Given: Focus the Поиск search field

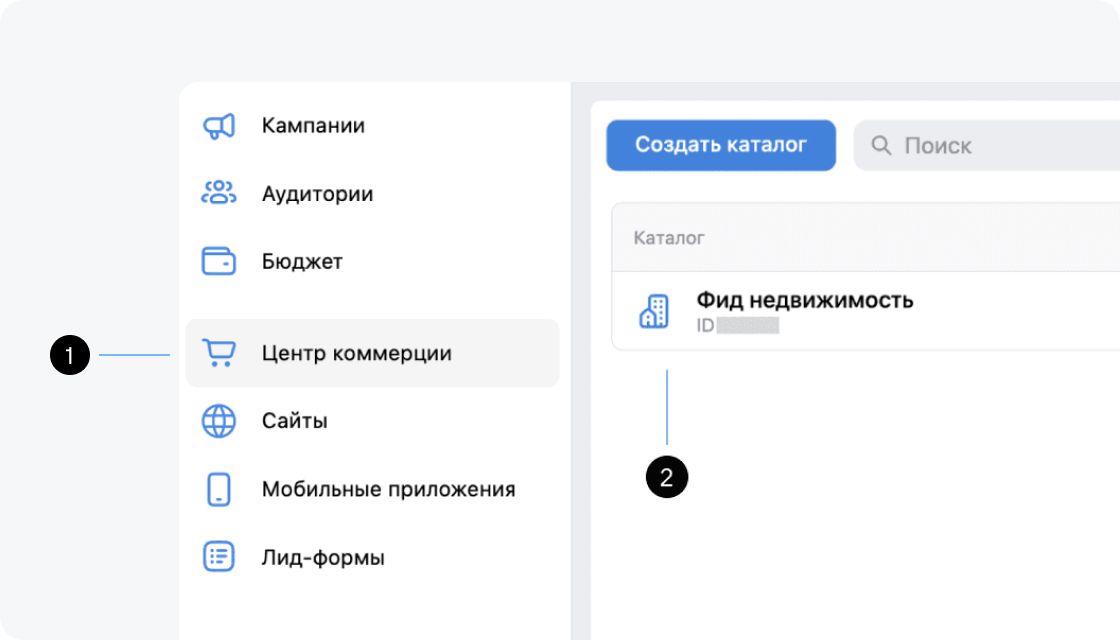Looking at the screenshot, I should coord(987,146).
